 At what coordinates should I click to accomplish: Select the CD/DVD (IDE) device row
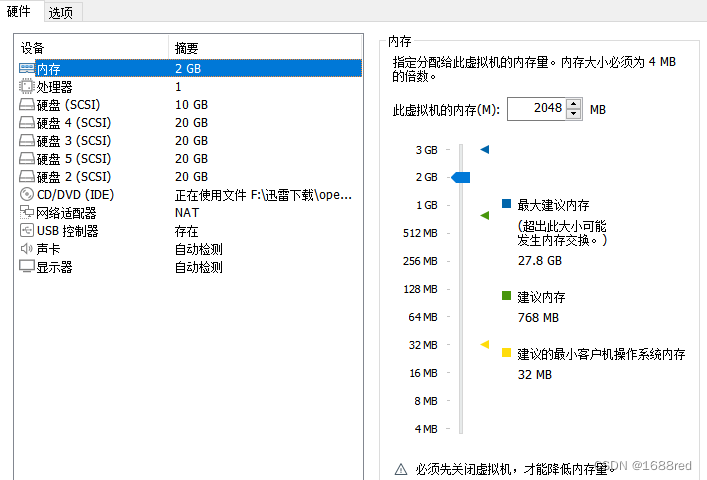coord(190,195)
